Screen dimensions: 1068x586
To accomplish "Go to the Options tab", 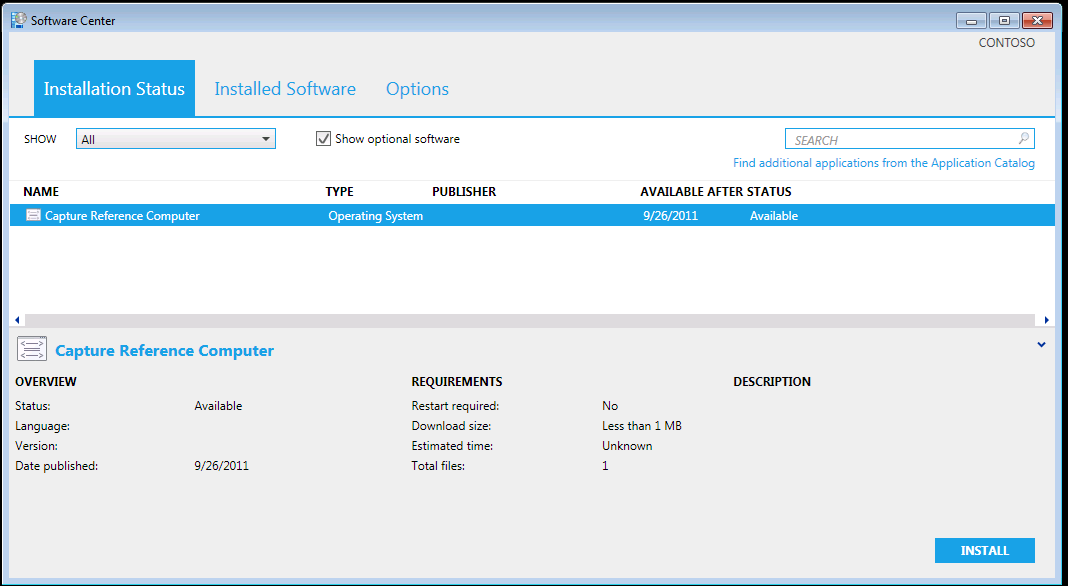I will click(x=418, y=89).
